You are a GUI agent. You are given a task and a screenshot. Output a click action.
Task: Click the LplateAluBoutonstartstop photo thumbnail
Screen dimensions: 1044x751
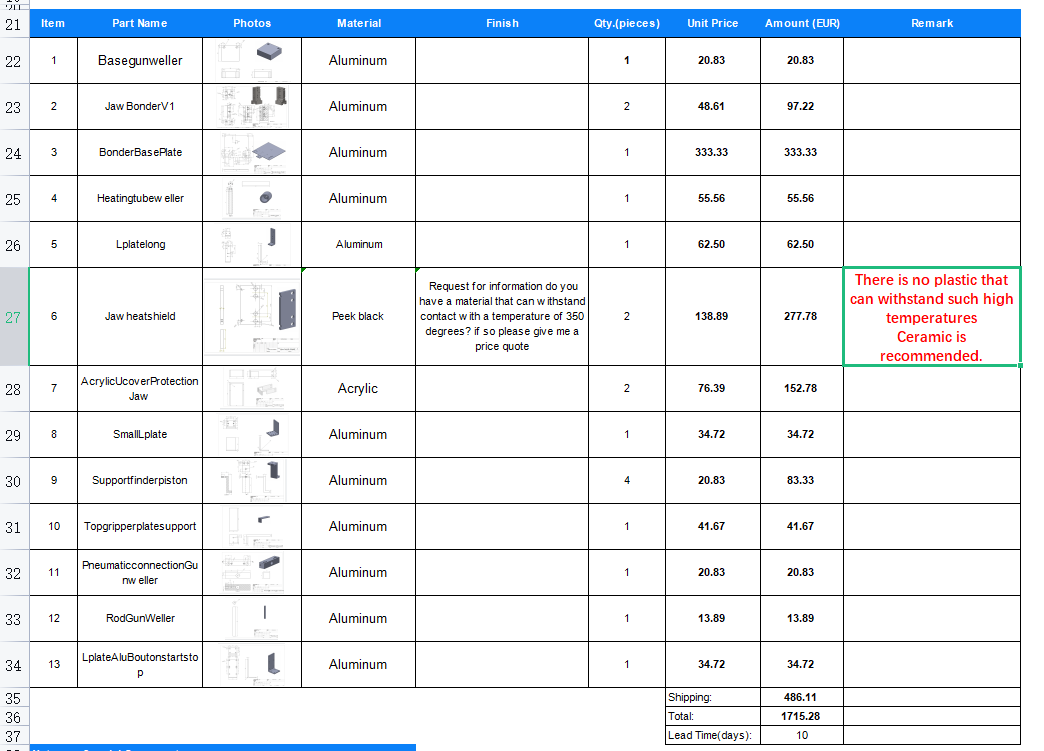click(x=252, y=664)
